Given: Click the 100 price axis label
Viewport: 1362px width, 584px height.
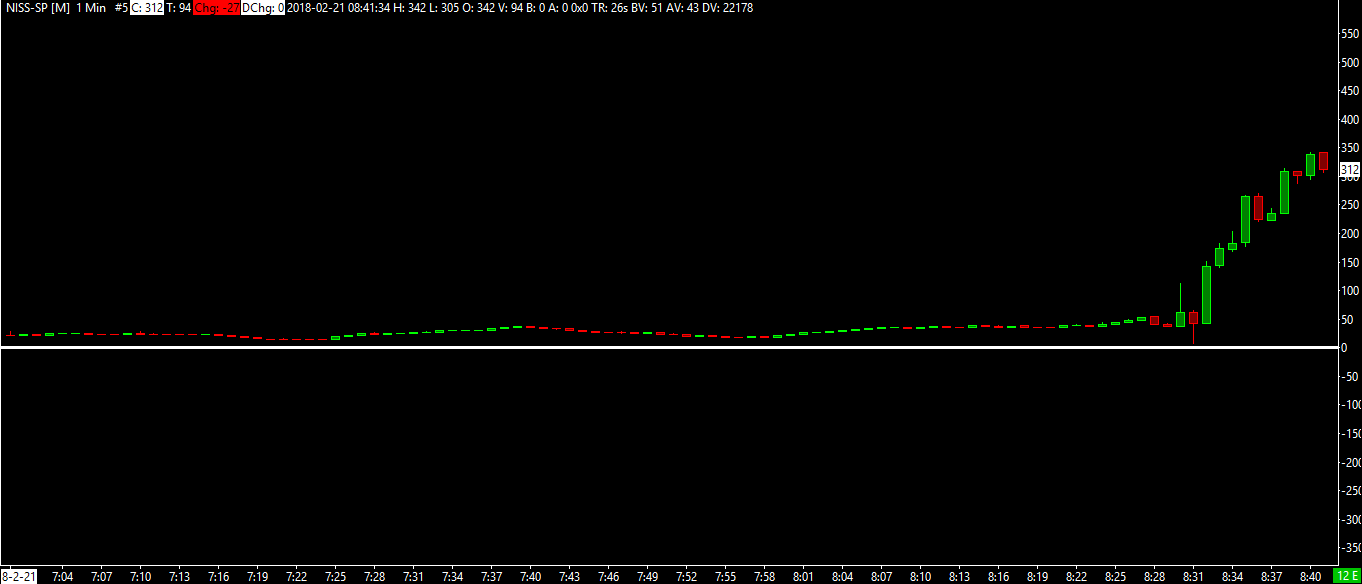Looking at the screenshot, I should coord(1349,291).
